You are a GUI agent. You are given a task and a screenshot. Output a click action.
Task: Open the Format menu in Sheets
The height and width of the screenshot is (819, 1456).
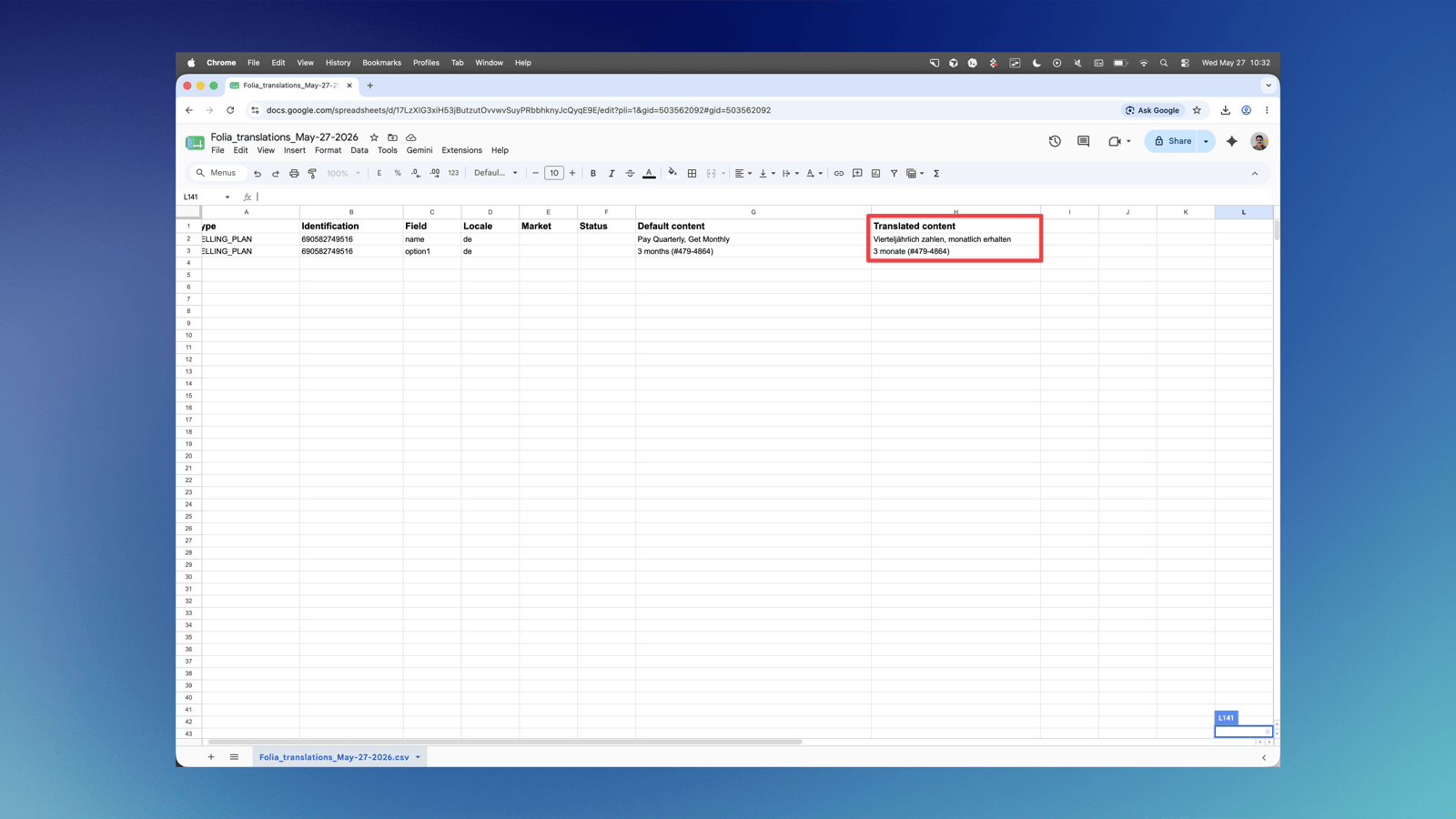pyautogui.click(x=328, y=150)
